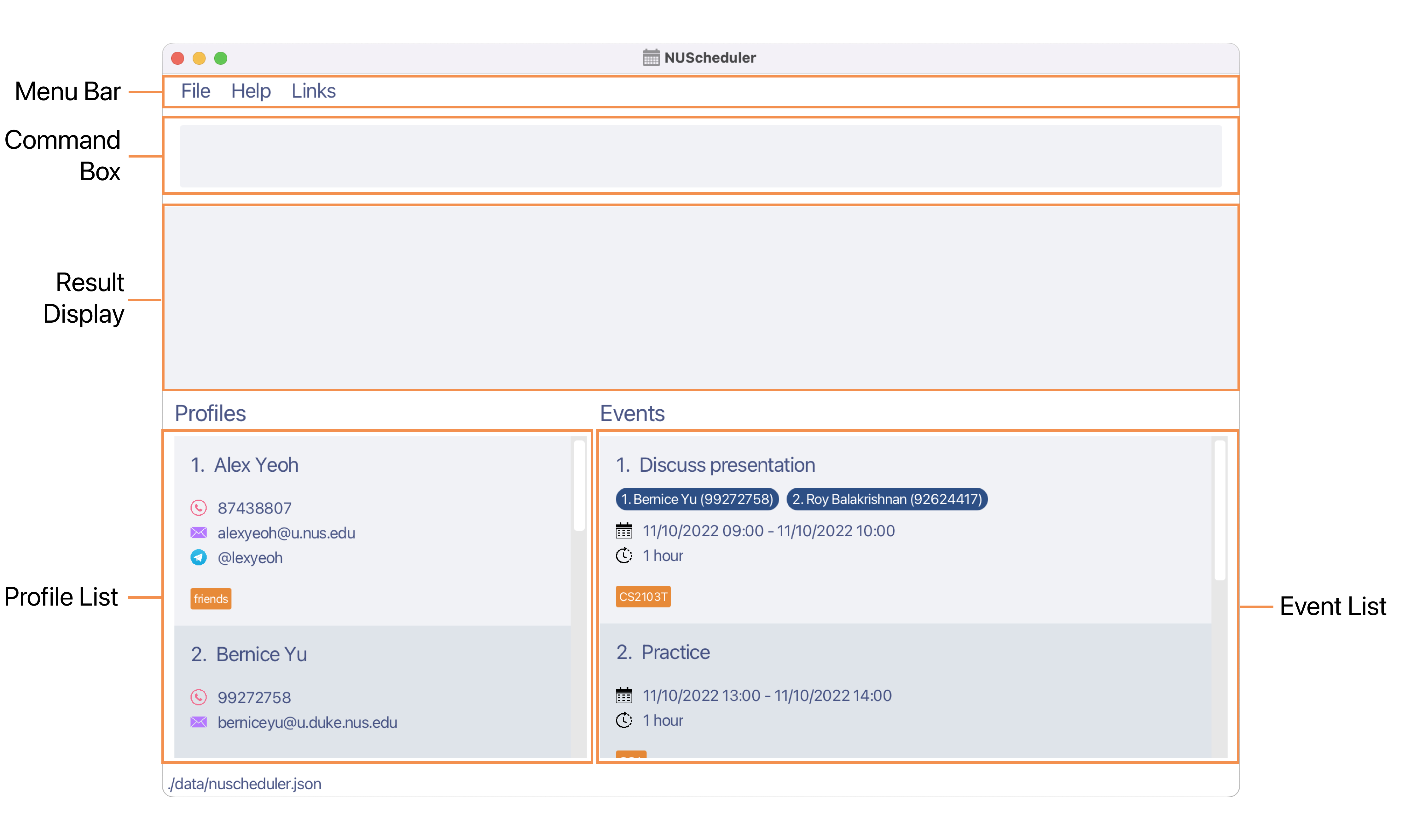
Task: Open the Help menu
Action: click(x=251, y=91)
